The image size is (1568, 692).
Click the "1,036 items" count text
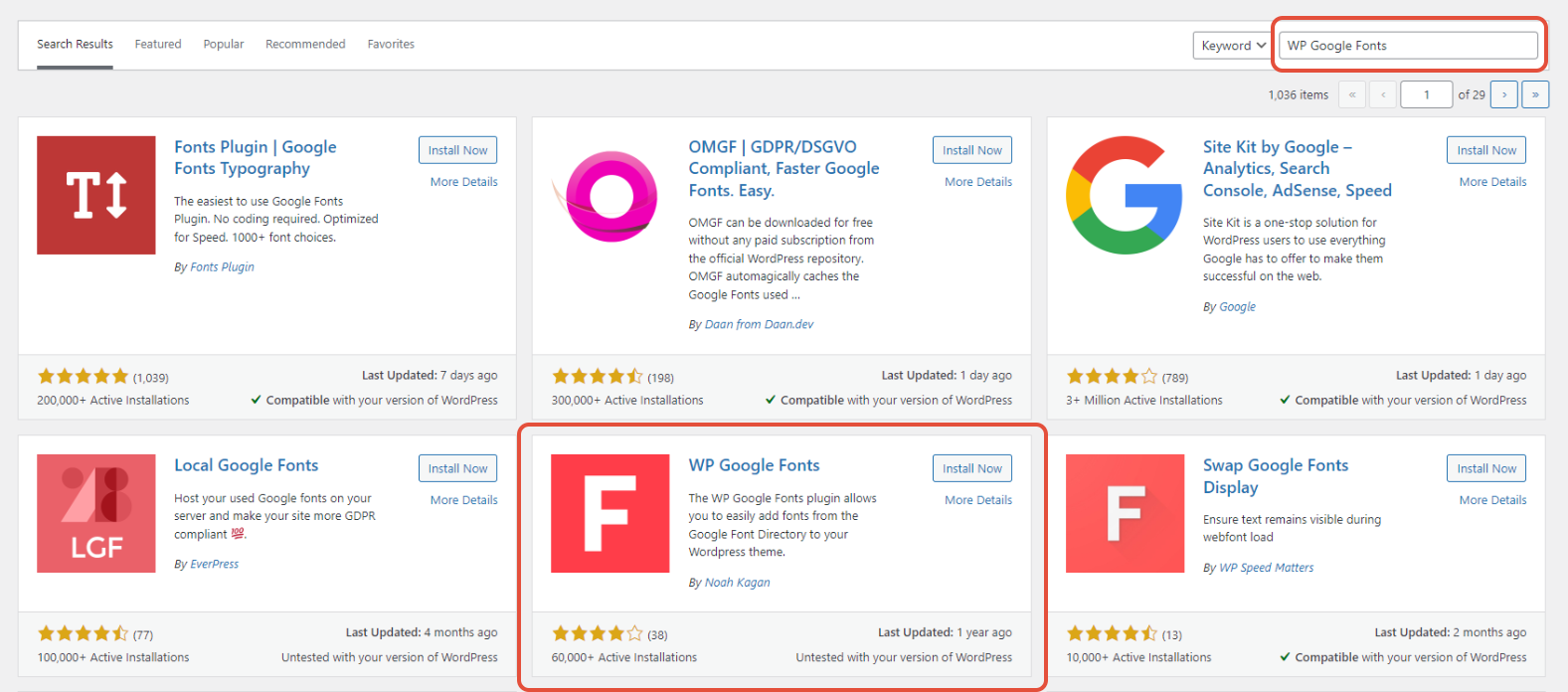tap(1298, 94)
